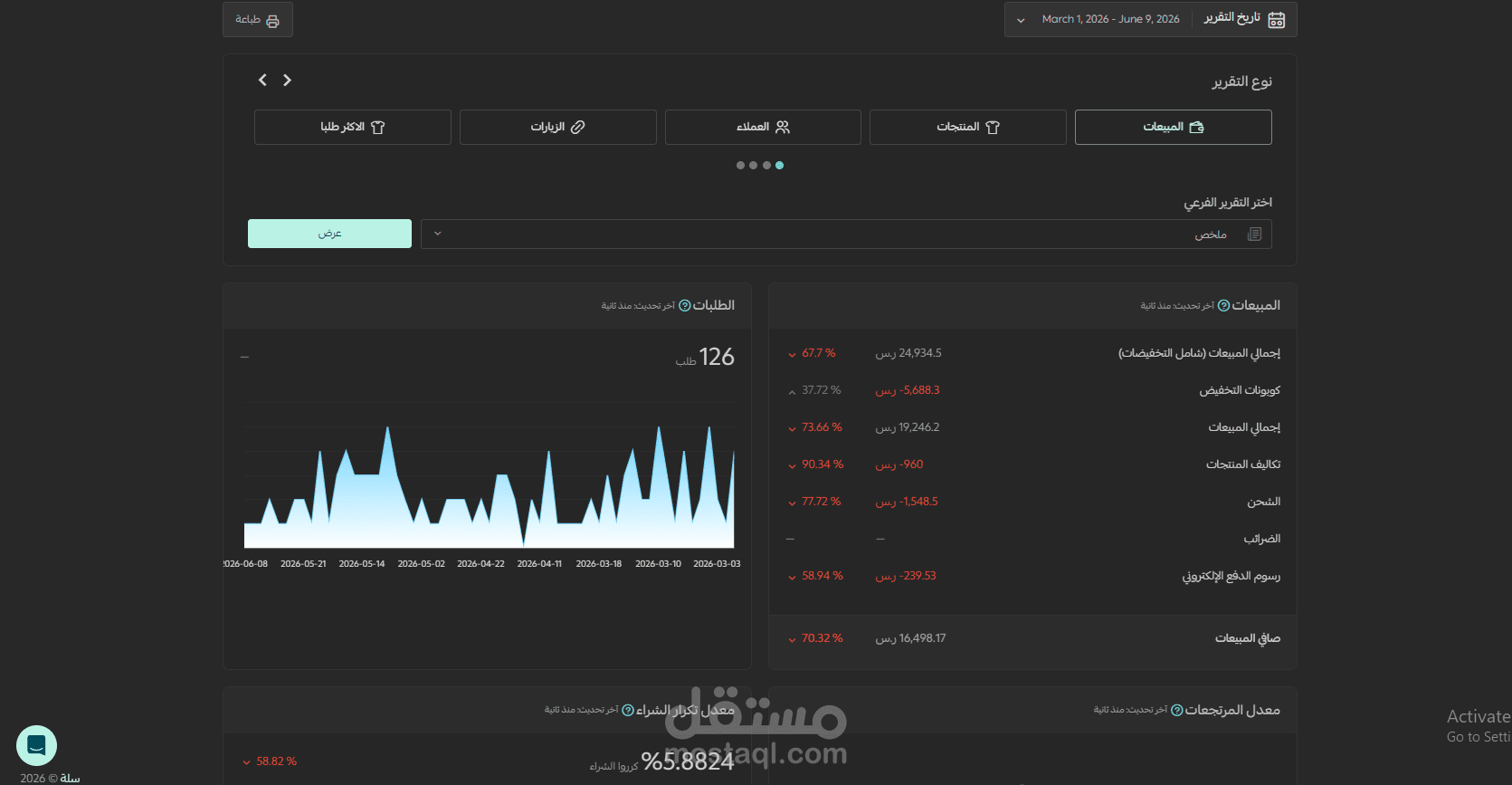The height and width of the screenshot is (785, 1512).
Task: Follow the سلة footer link
Action: [x=70, y=779]
